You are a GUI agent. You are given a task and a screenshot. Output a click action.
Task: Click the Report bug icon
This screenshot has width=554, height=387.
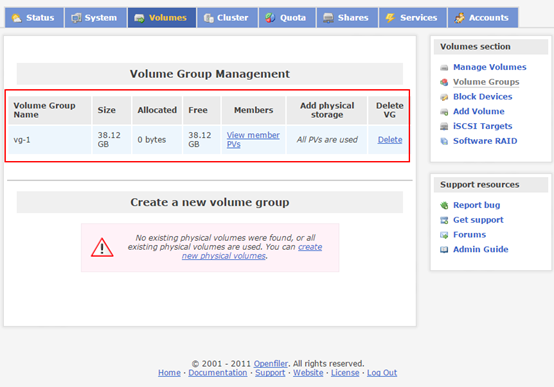click(x=444, y=205)
